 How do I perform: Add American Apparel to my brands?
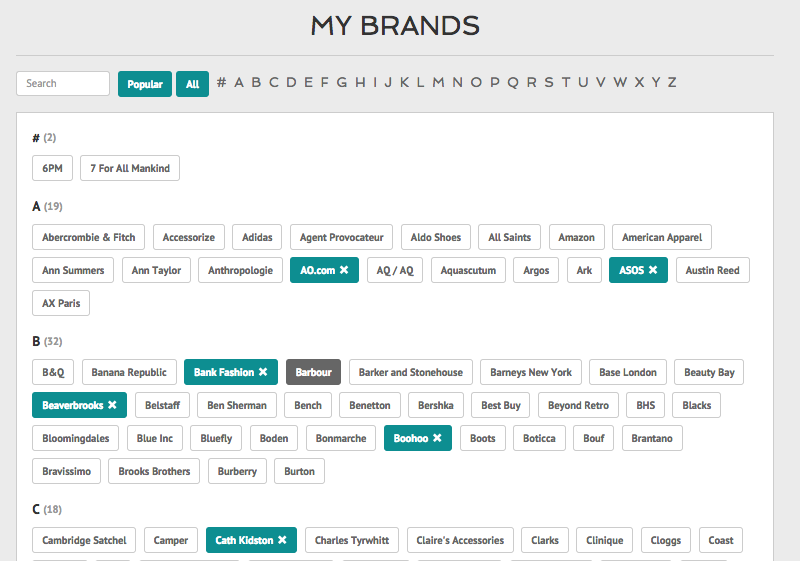pyautogui.click(x=662, y=237)
